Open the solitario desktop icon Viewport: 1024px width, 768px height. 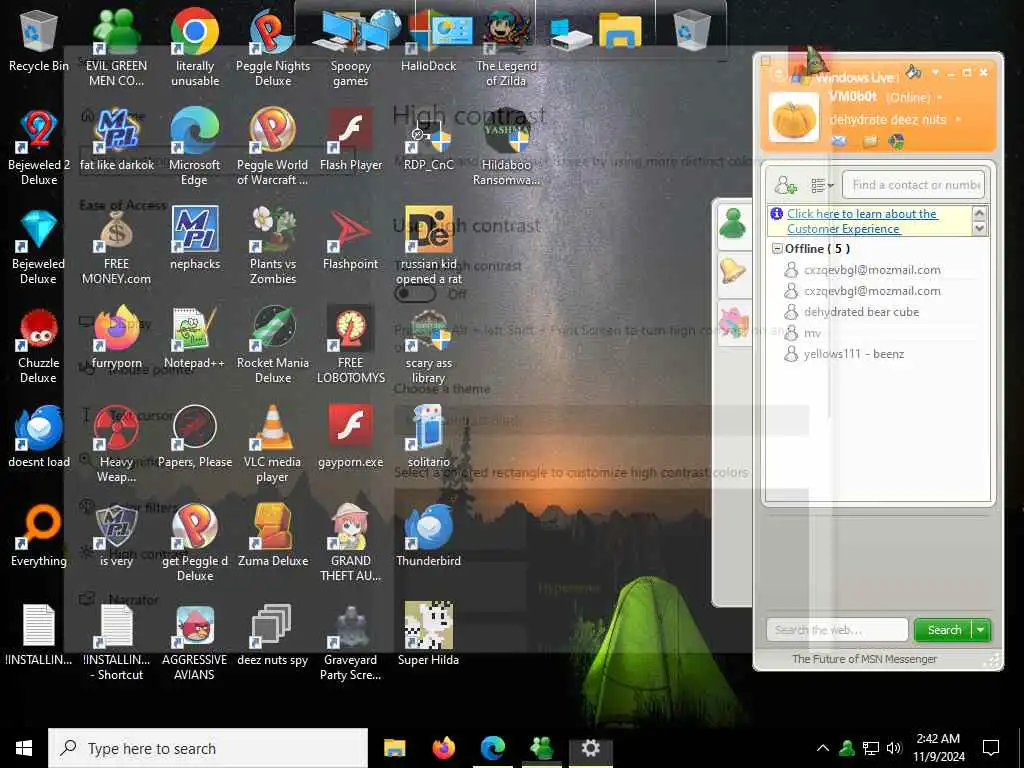(428, 436)
